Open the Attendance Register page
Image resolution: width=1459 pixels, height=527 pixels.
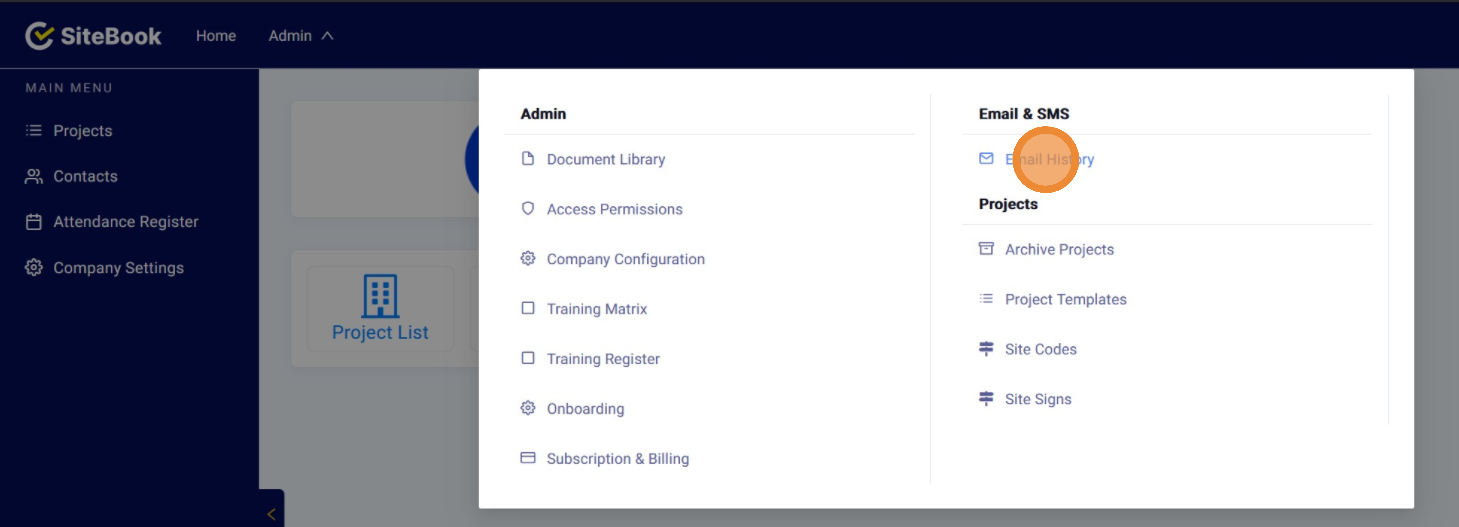125,222
